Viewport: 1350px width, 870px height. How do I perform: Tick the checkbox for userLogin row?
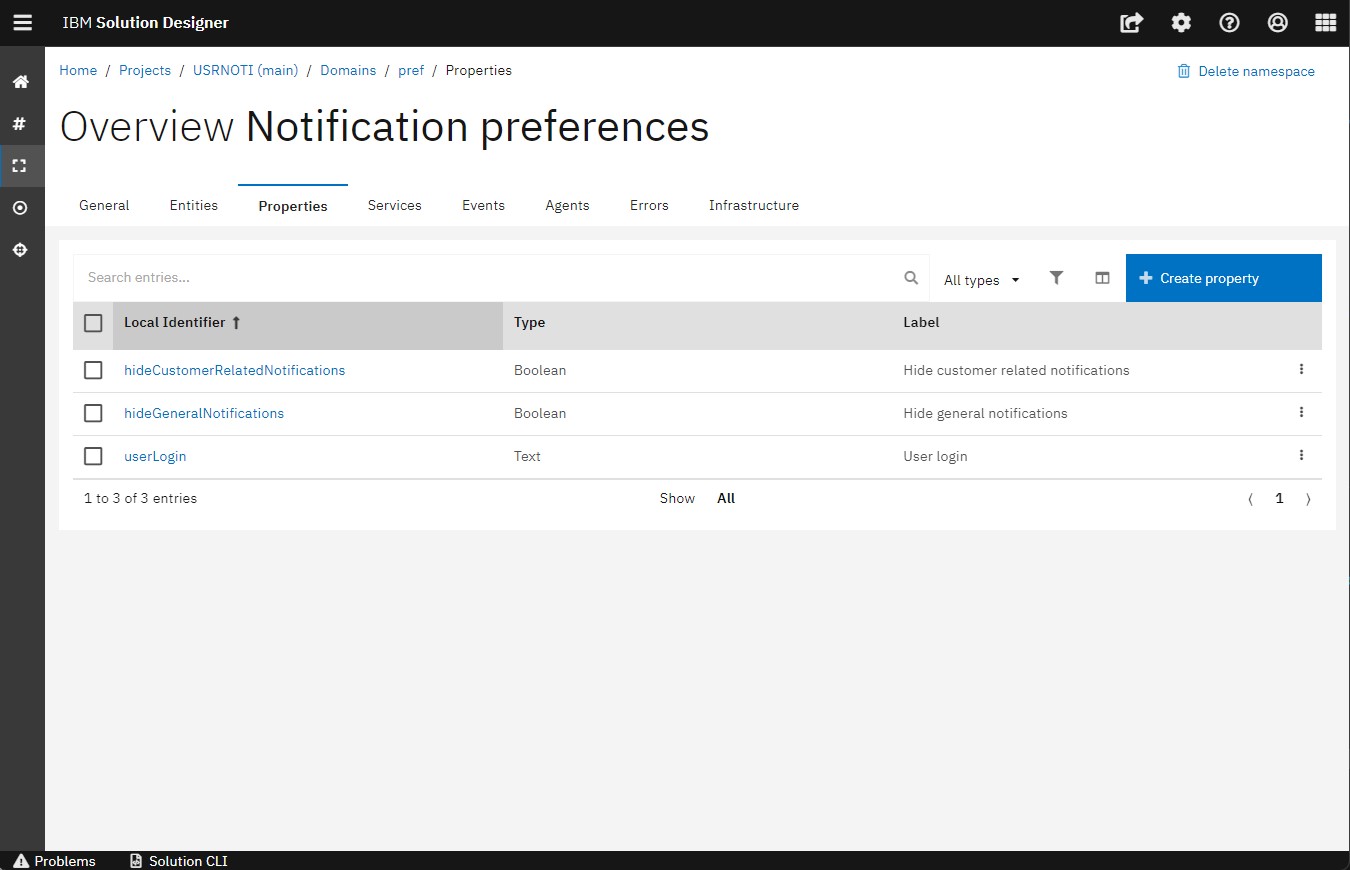(93, 456)
